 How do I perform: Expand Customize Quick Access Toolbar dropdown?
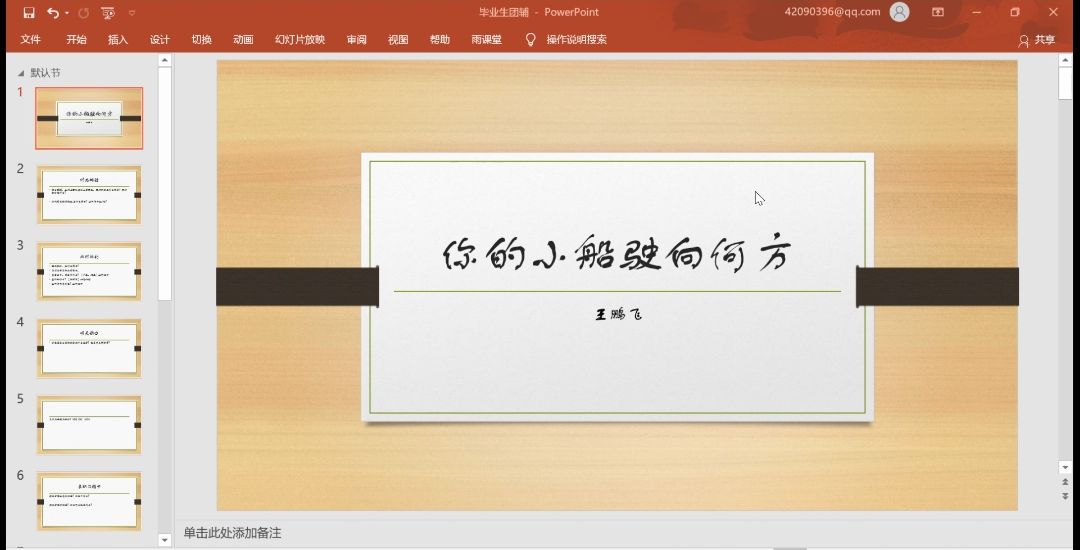[132, 14]
